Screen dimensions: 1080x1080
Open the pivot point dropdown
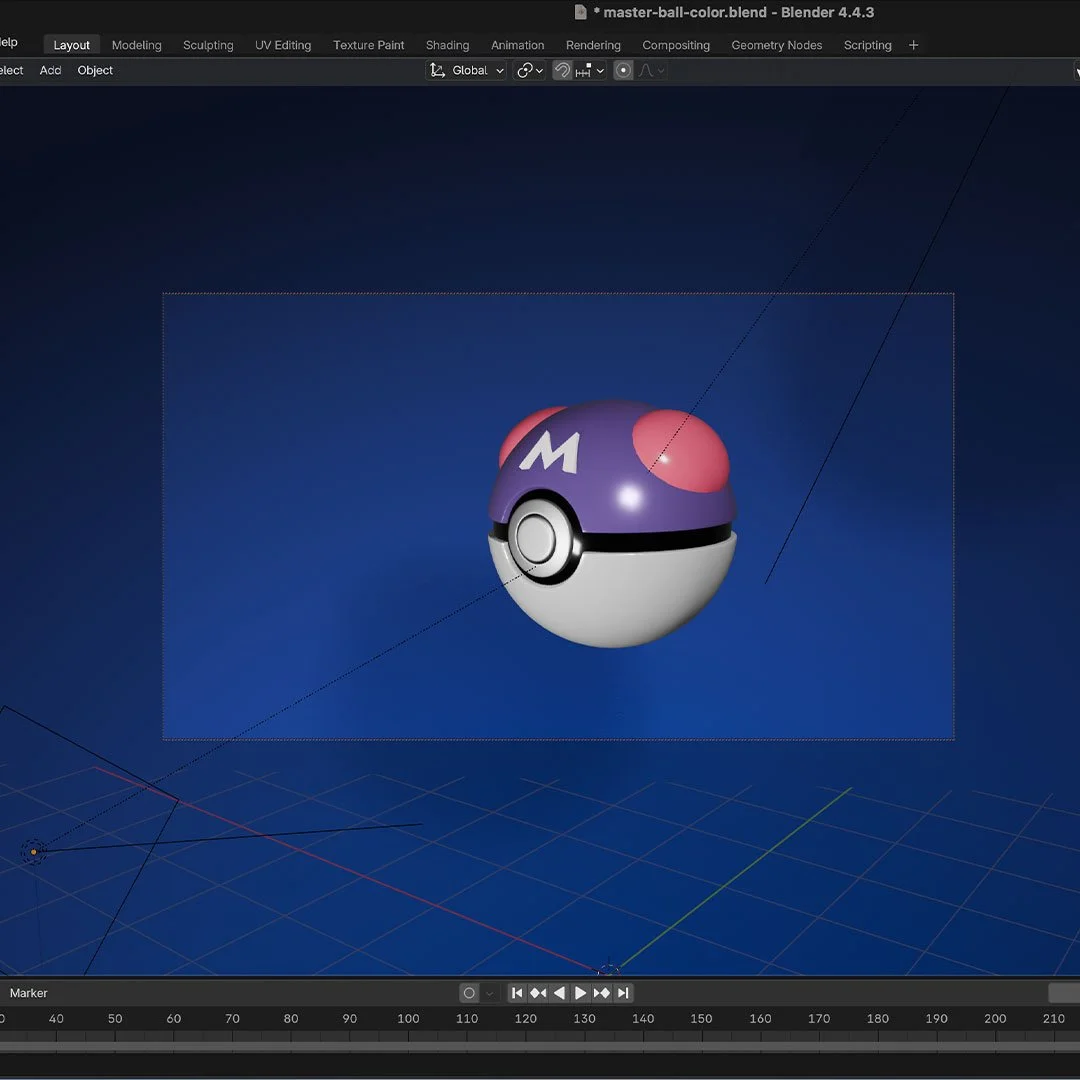tap(529, 71)
